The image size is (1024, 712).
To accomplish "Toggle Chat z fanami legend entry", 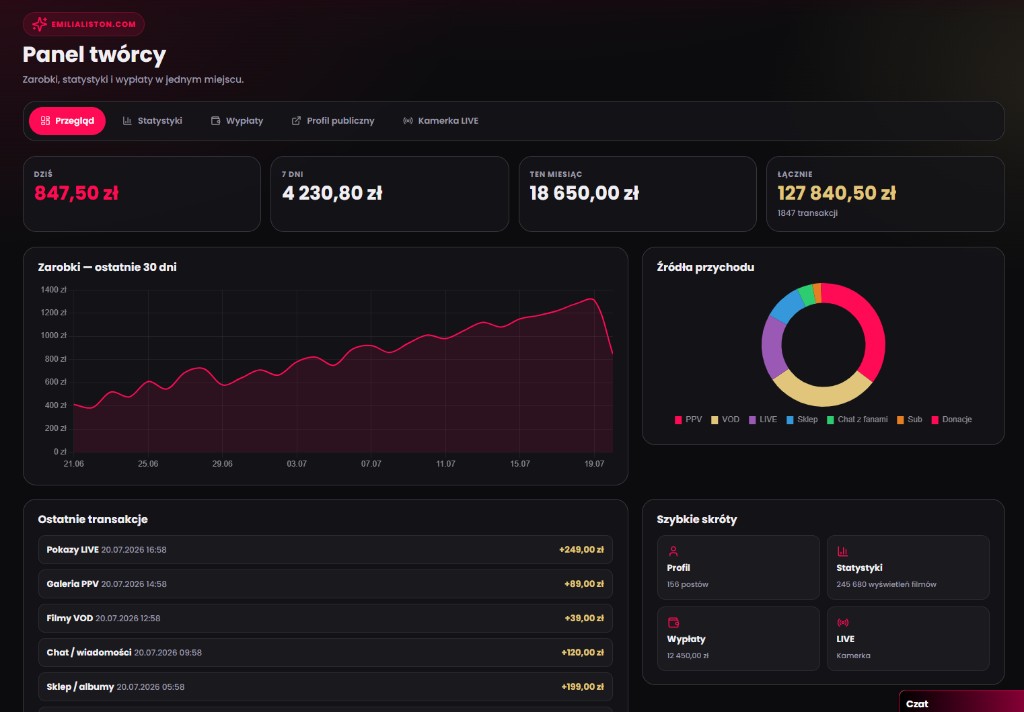I will click(x=857, y=419).
